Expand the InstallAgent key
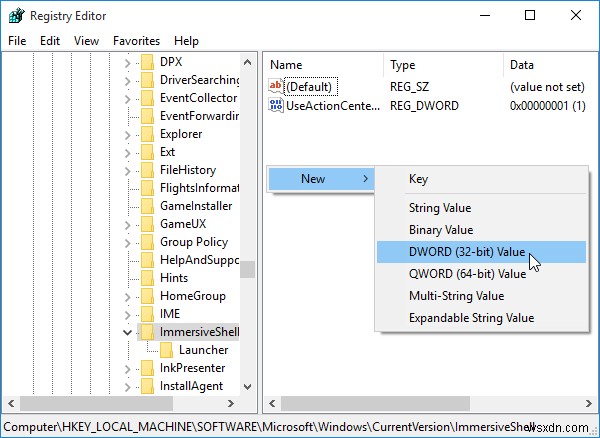The height and width of the screenshot is (438, 600). tap(127, 386)
